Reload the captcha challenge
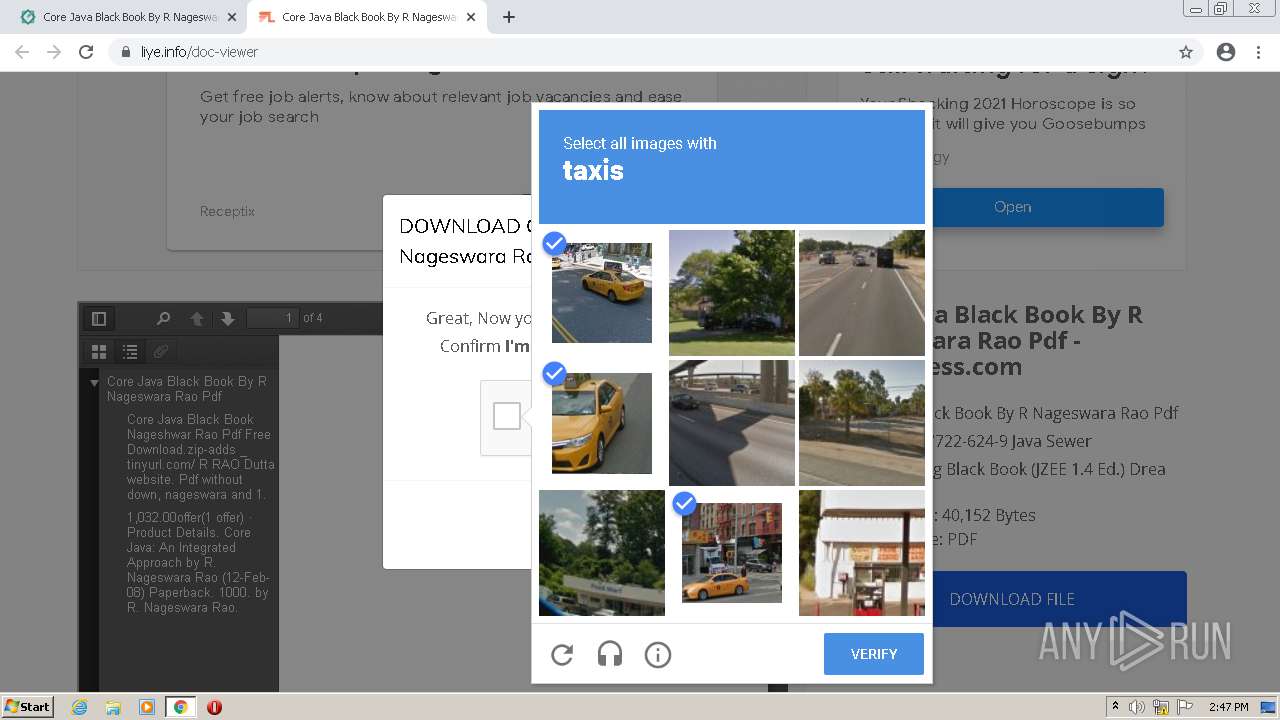Image resolution: width=1280 pixels, height=720 pixels. 562,655
